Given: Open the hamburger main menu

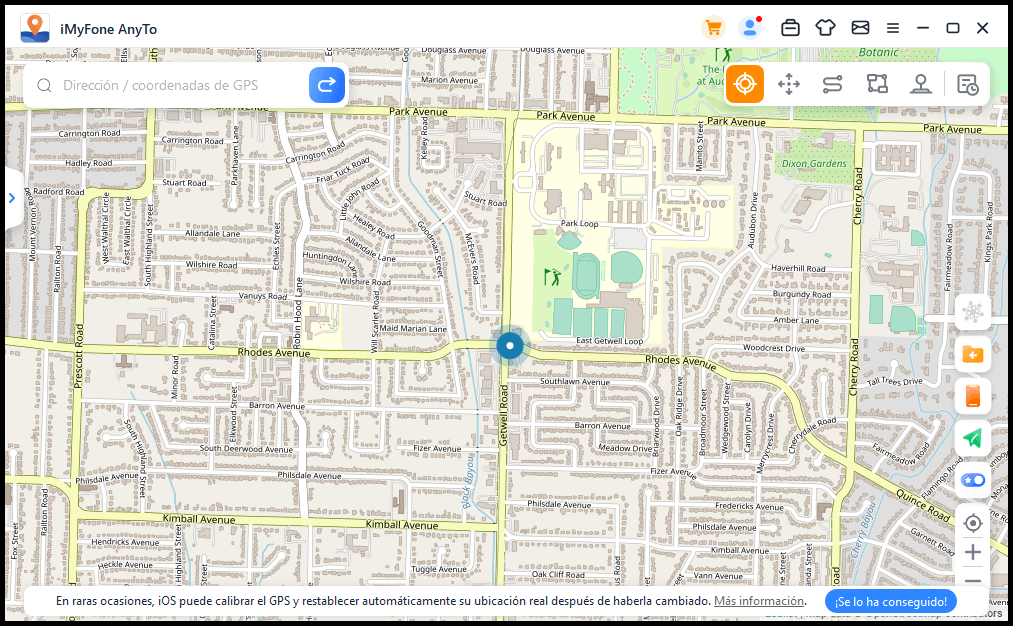Looking at the screenshot, I should coord(893,28).
